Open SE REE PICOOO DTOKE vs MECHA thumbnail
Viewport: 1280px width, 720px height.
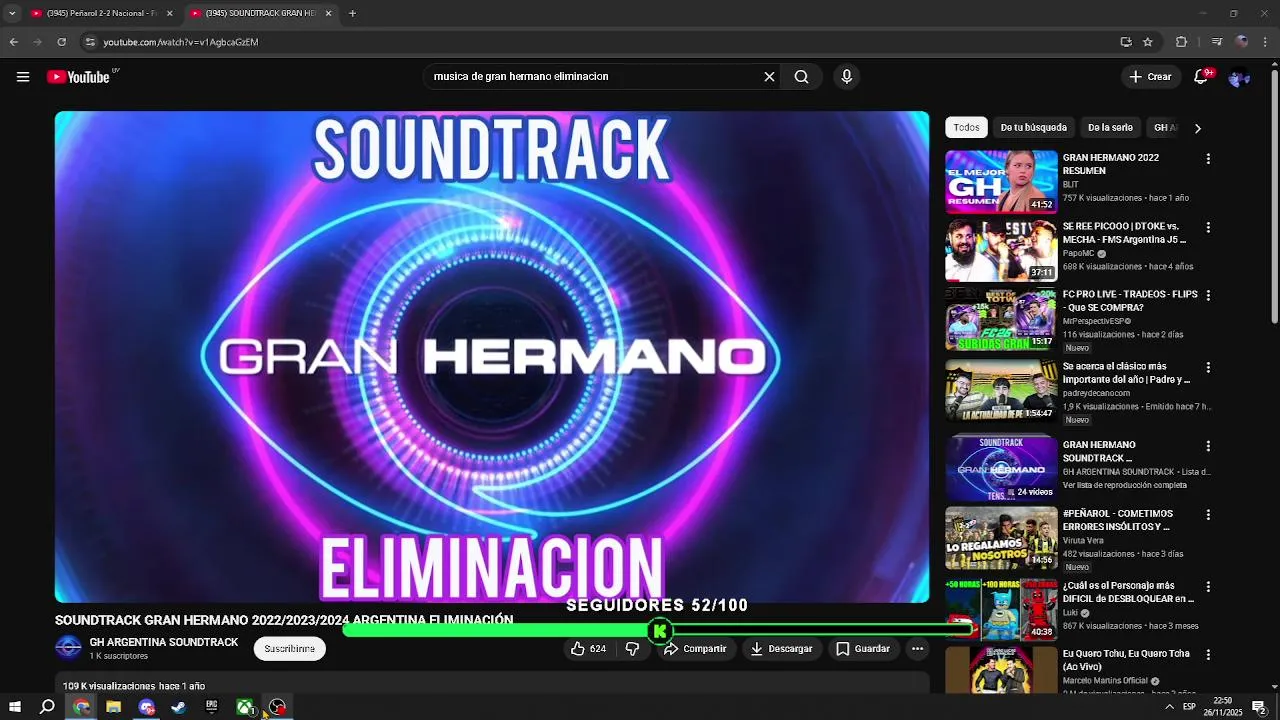[1001, 250]
